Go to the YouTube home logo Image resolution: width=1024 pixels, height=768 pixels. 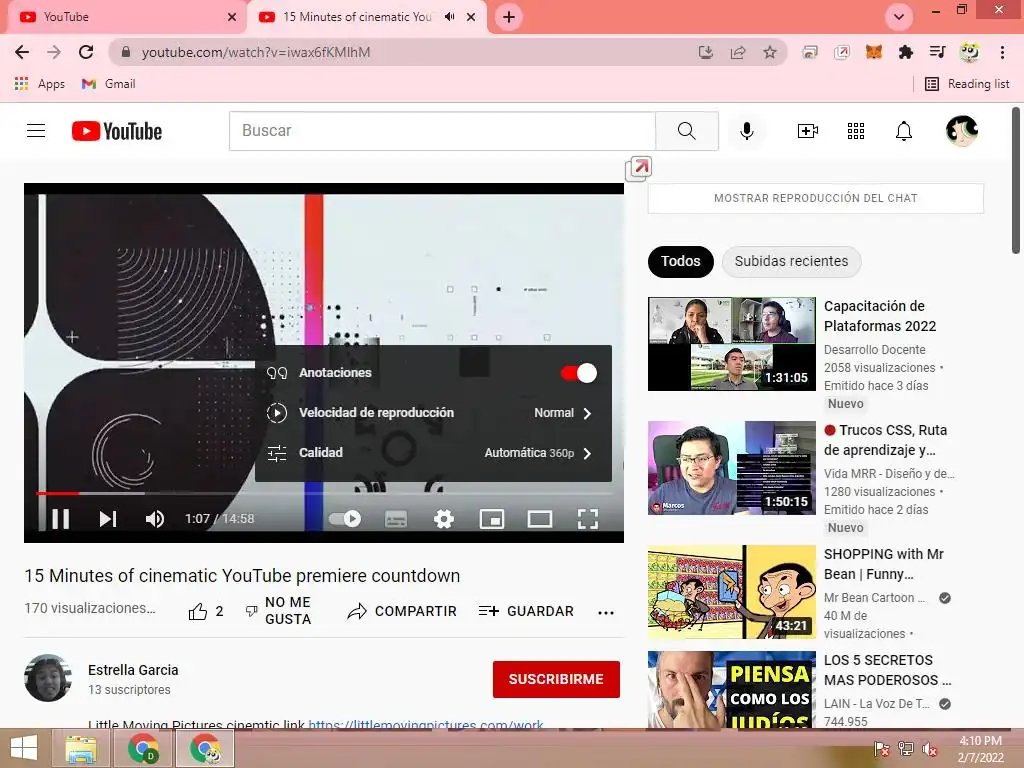[x=117, y=131]
